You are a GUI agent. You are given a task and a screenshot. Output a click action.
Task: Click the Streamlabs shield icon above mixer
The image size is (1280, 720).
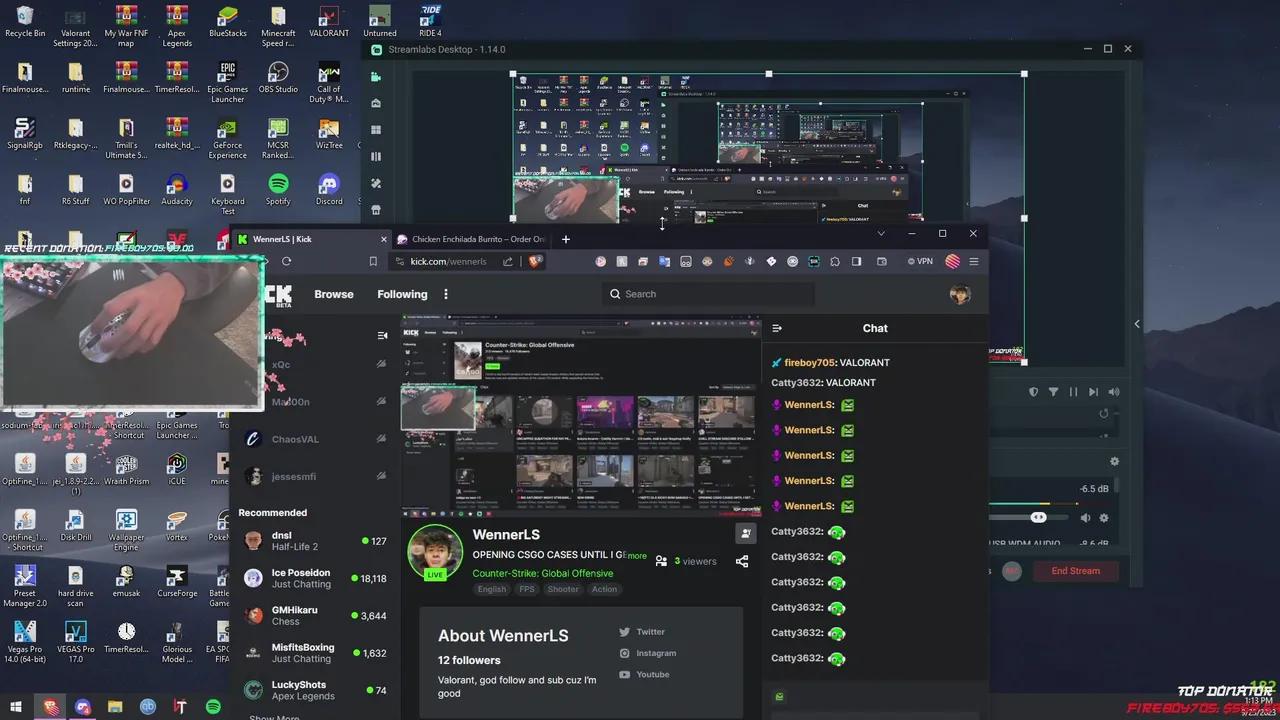pyautogui.click(x=1034, y=392)
